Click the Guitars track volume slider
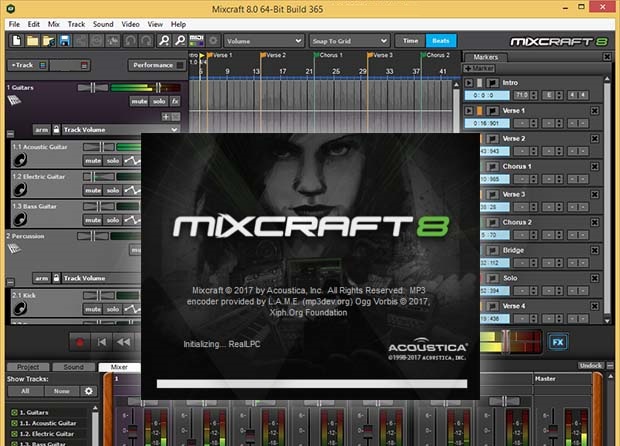The width and height of the screenshot is (620, 446). click(146, 87)
